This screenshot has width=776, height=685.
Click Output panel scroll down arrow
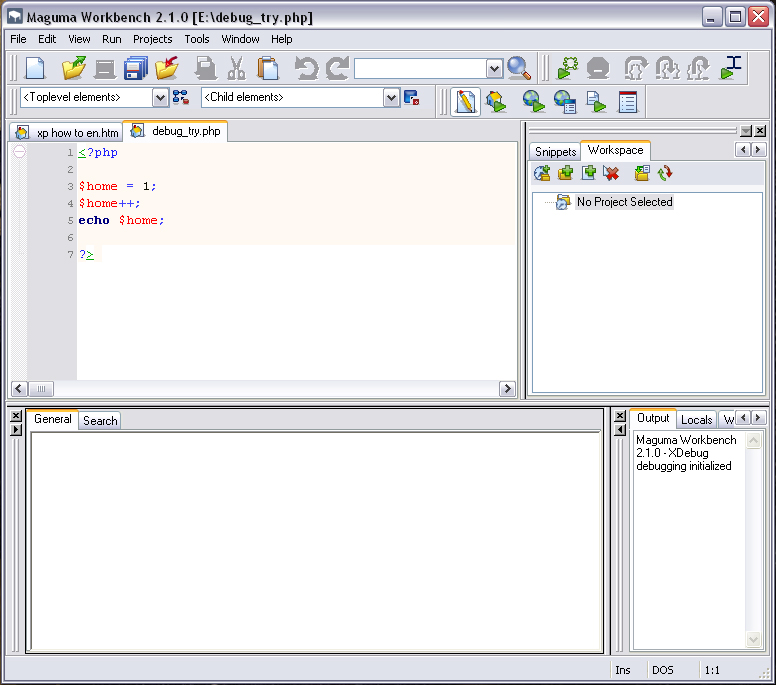click(753, 639)
